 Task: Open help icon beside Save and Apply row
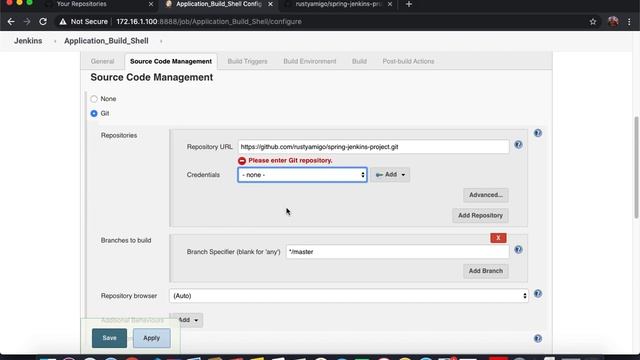(x=538, y=338)
